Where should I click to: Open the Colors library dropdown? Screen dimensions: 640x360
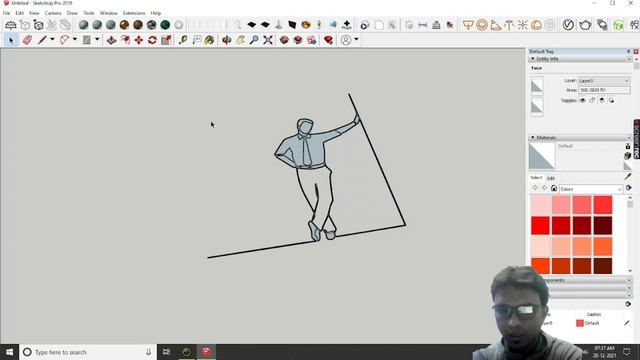pyautogui.click(x=590, y=189)
